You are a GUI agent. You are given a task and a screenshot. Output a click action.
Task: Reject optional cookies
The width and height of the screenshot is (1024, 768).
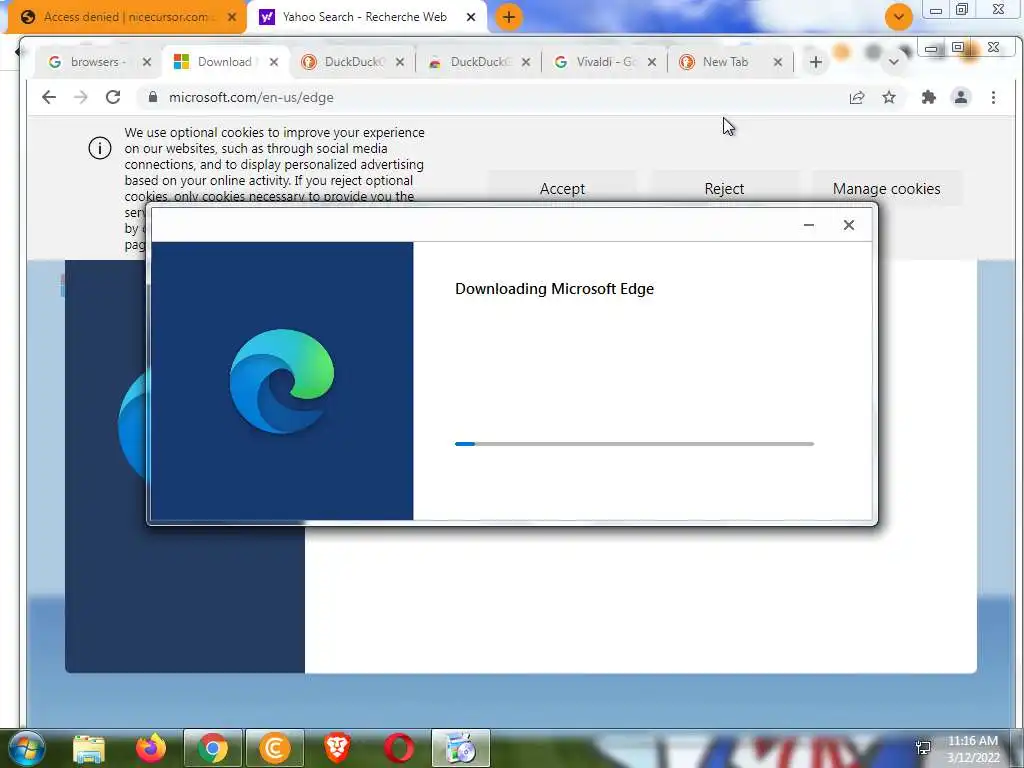tap(724, 189)
